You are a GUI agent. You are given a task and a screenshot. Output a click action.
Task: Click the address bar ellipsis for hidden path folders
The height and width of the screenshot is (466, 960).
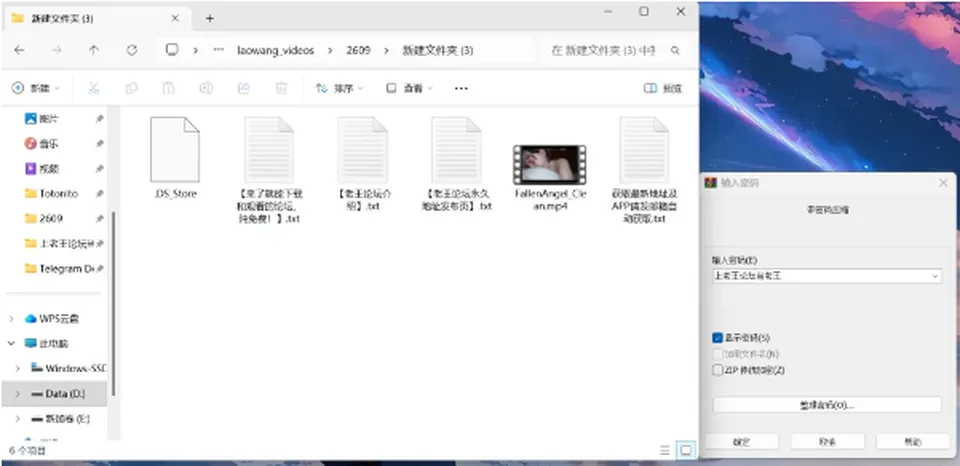click(x=219, y=50)
